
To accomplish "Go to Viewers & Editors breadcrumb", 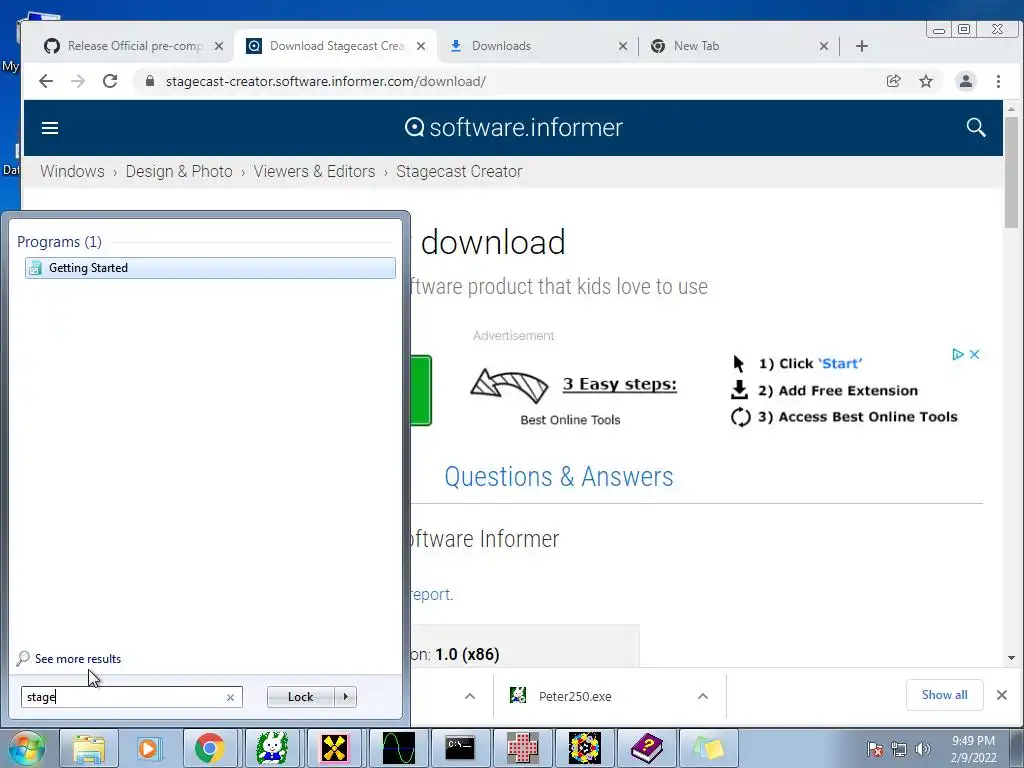I will click(x=314, y=171).
